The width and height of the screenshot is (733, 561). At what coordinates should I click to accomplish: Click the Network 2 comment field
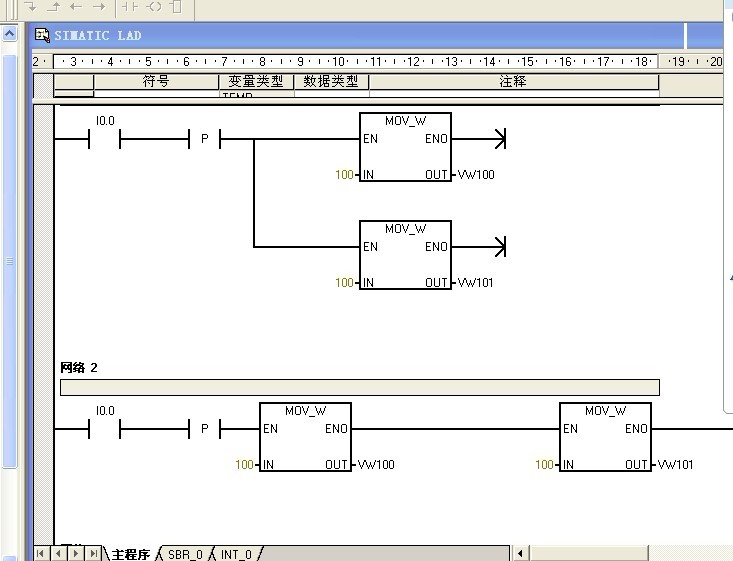point(359,387)
